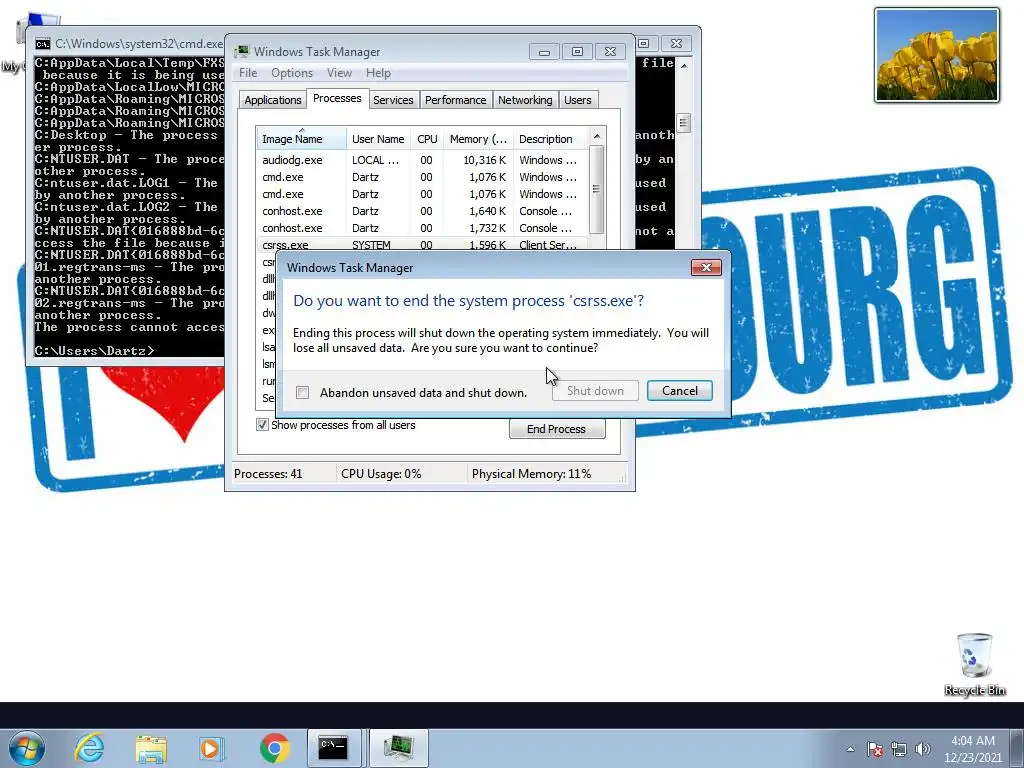This screenshot has height=768, width=1024.
Task: Click the End Process button
Action: [x=556, y=429]
